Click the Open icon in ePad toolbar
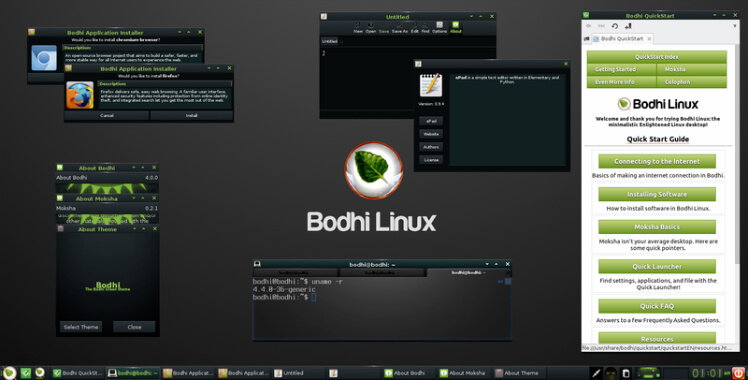This screenshot has height=380, width=748. [371, 27]
